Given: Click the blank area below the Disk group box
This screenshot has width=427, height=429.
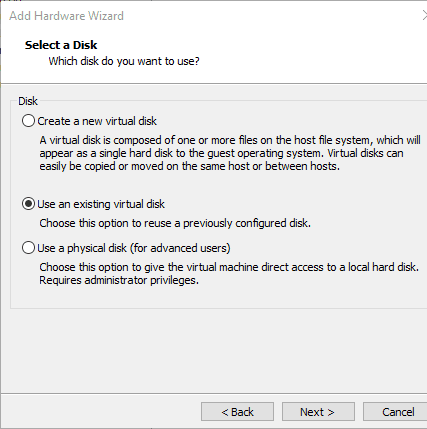Looking at the screenshot, I should (x=213, y=350).
